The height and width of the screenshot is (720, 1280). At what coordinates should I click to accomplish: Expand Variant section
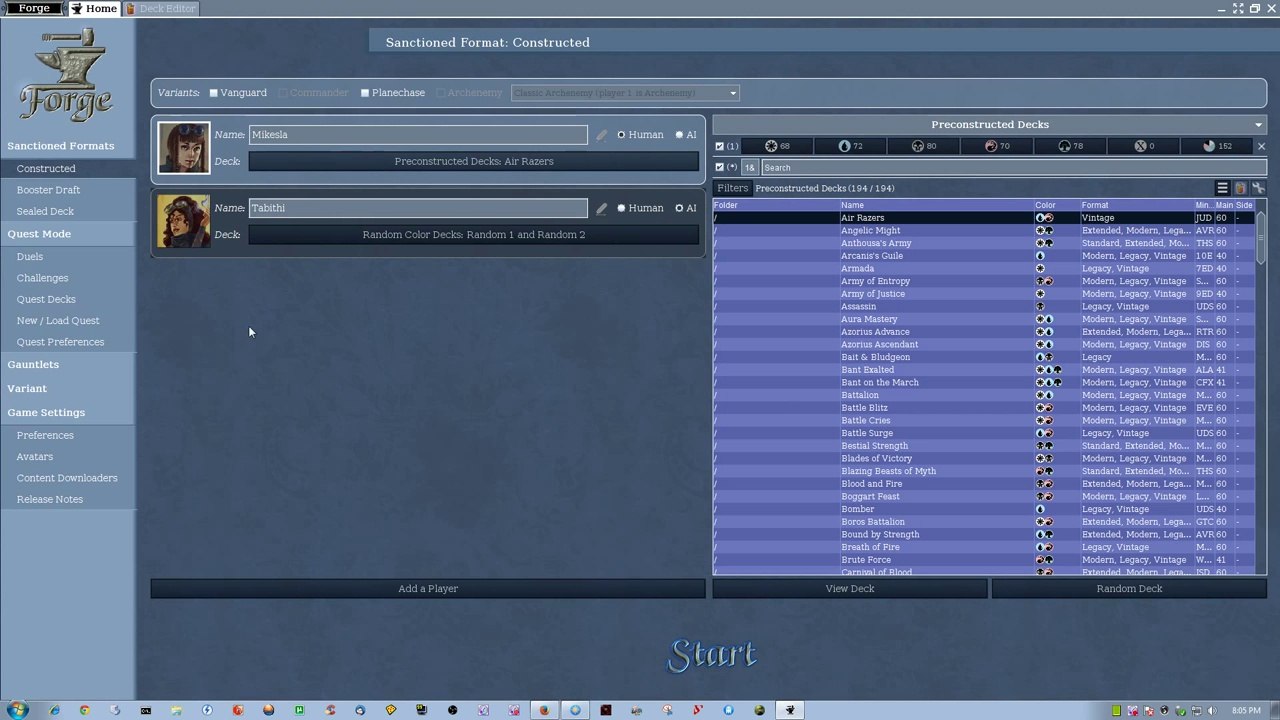27,389
